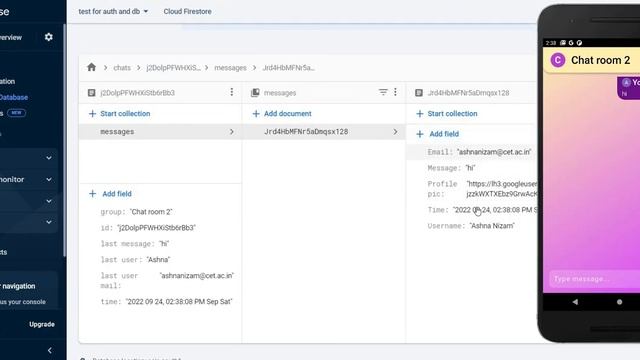Open project settings gear icon

coord(49,37)
